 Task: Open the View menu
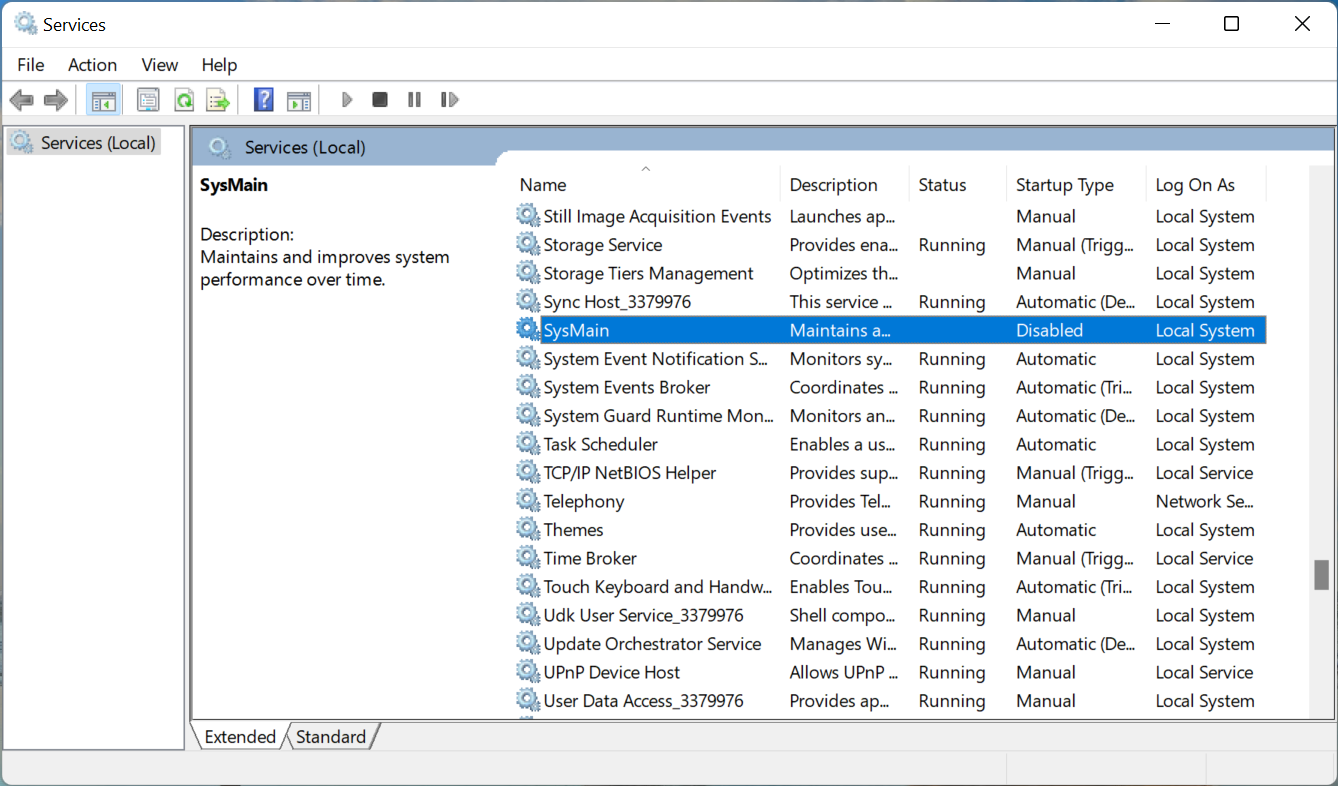coord(159,64)
